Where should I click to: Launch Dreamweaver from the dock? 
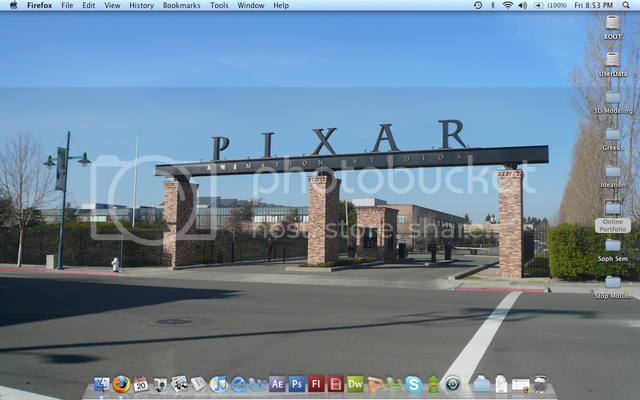point(355,384)
